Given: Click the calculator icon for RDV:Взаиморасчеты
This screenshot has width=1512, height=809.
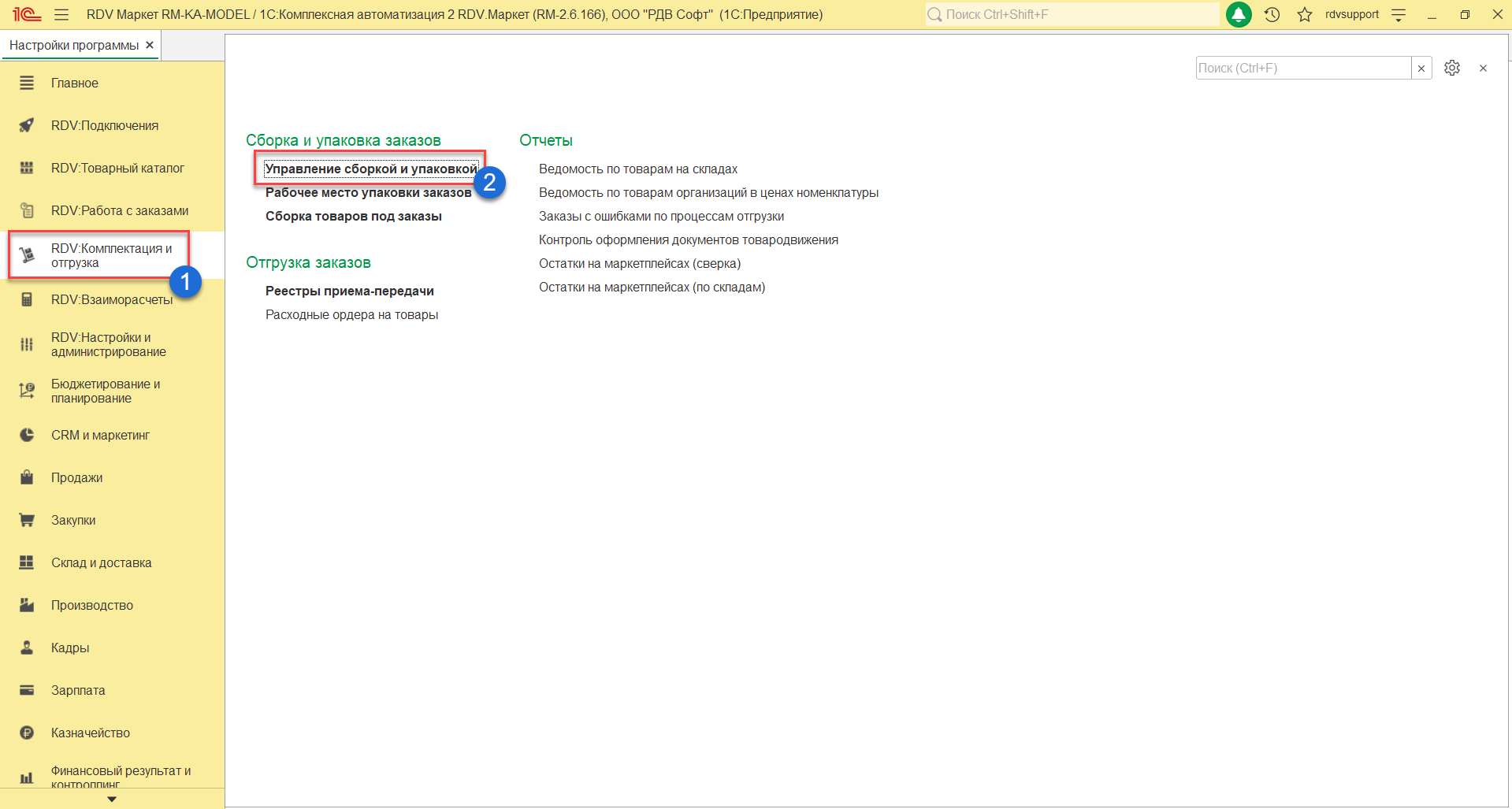Looking at the screenshot, I should [x=27, y=299].
